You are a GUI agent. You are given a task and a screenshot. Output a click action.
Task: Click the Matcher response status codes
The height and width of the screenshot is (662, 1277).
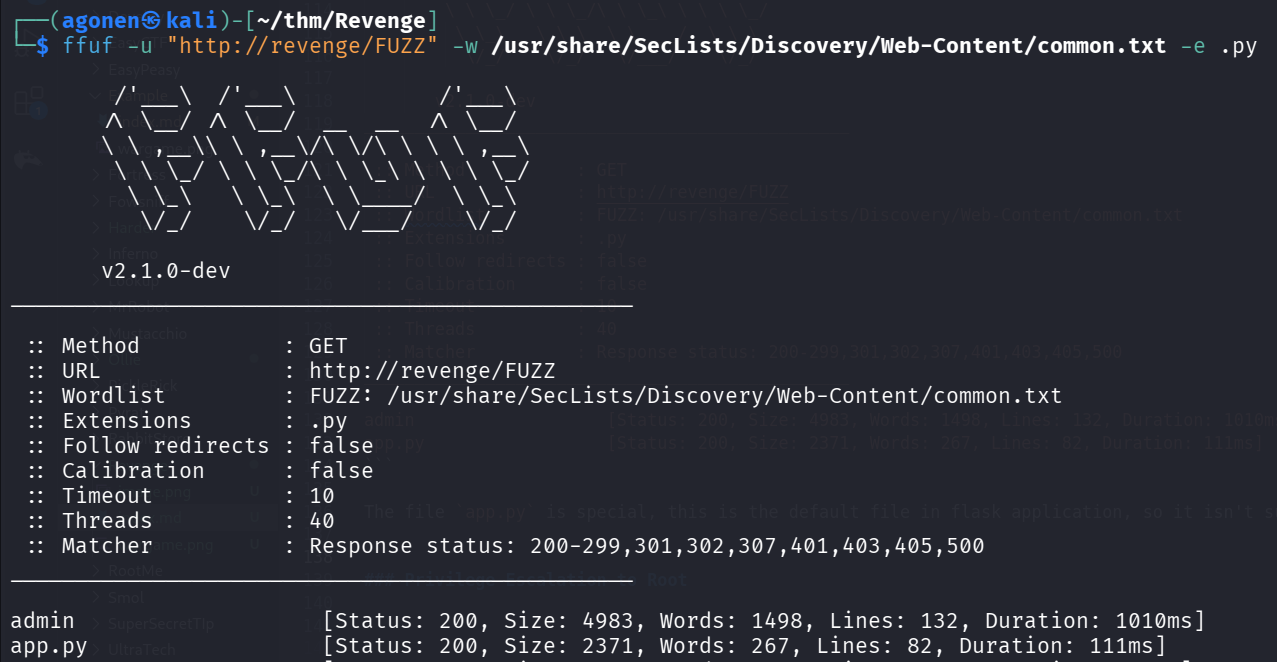point(646,546)
